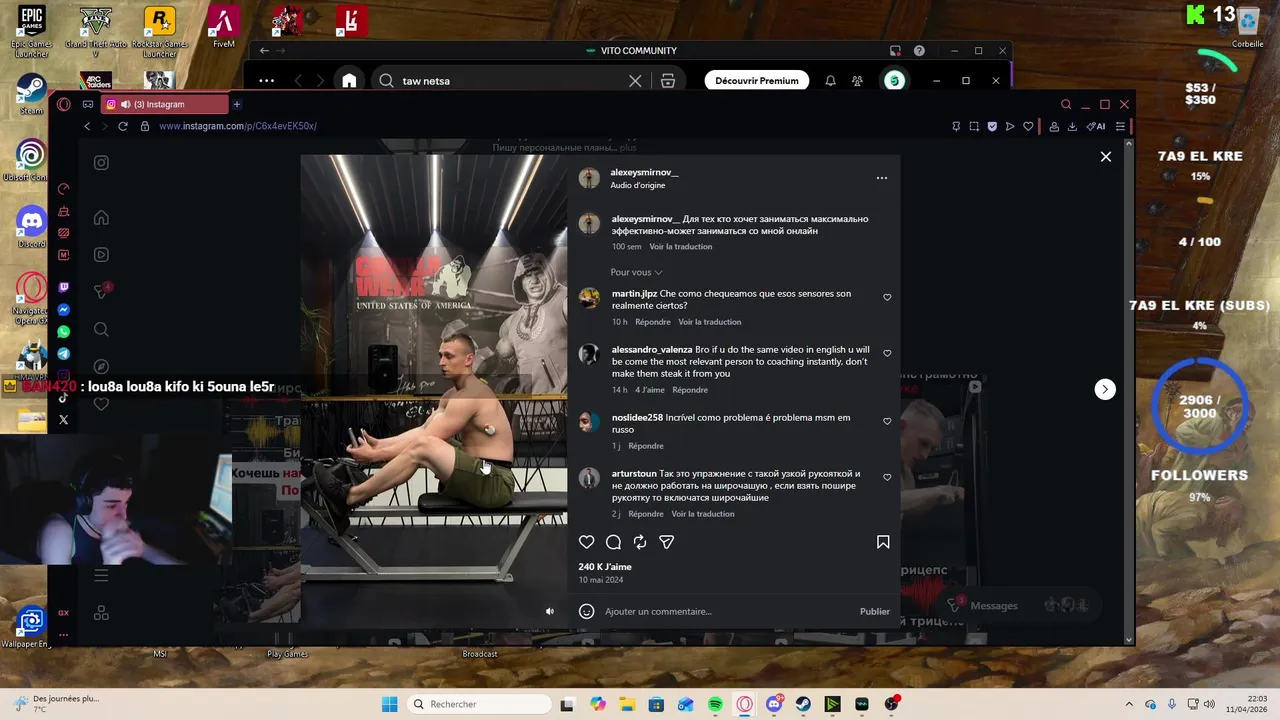Open Instagram notifications heart in sidebar
This screenshot has height=720, width=1280.
101,404
